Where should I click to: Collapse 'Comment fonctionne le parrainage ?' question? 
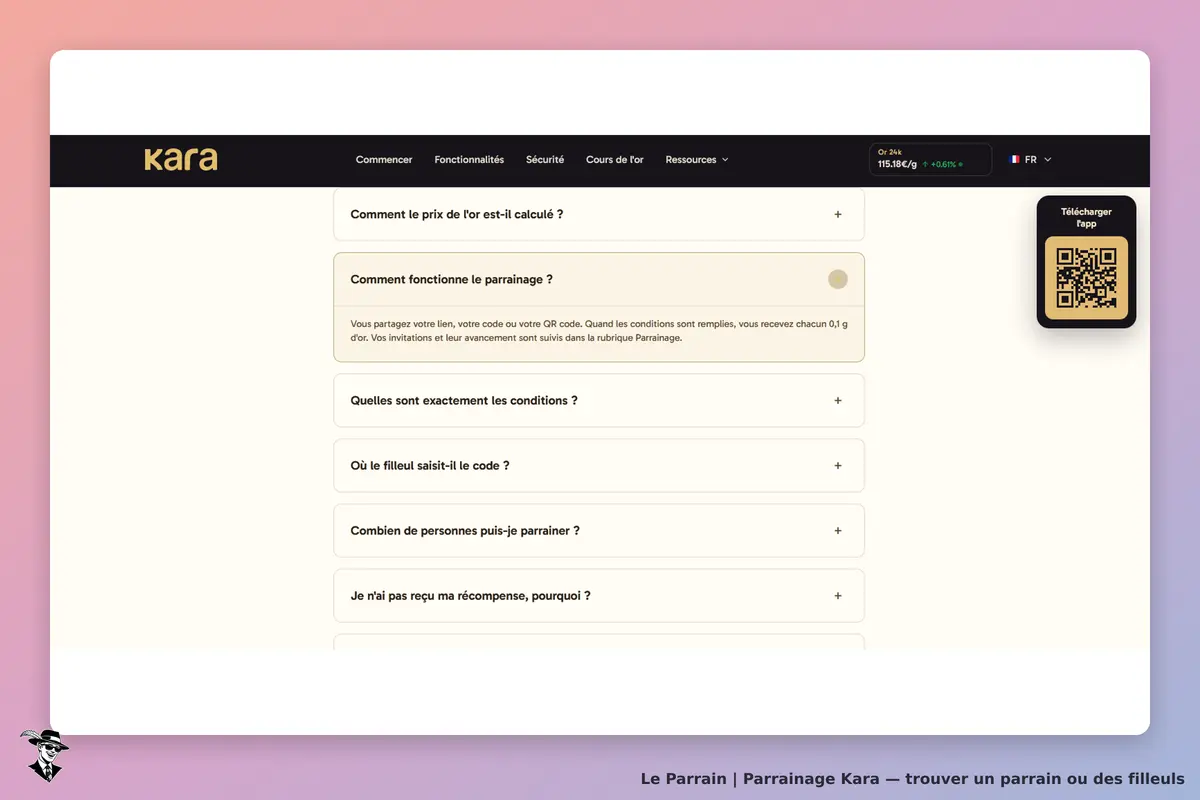point(599,280)
